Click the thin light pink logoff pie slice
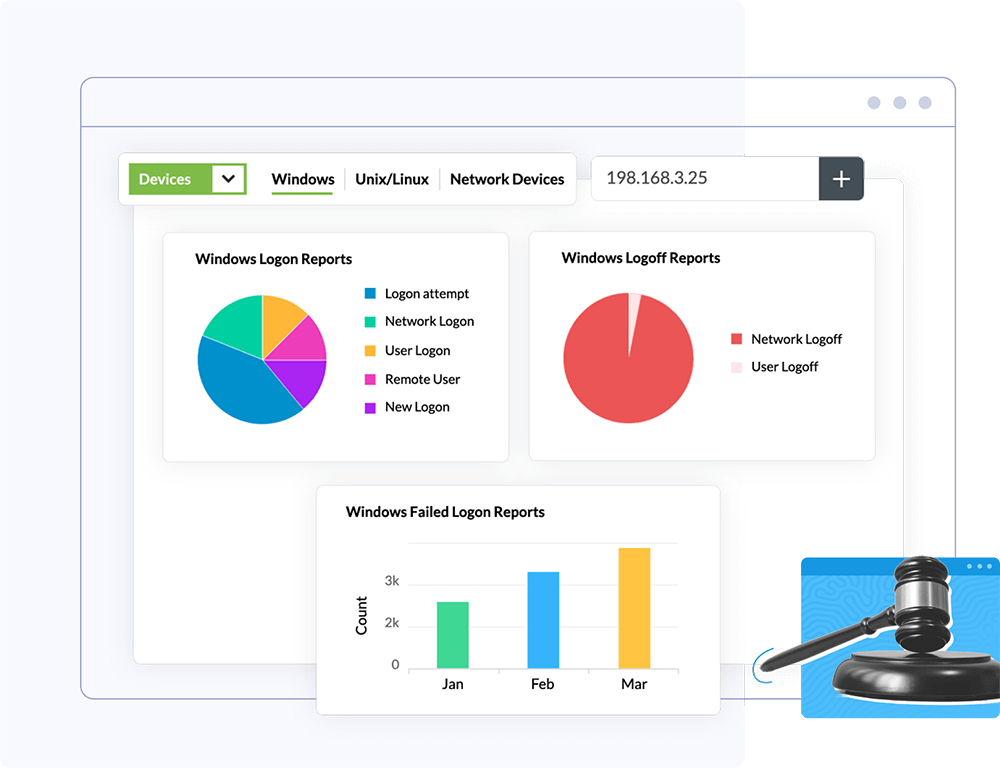 pyautogui.click(x=633, y=313)
